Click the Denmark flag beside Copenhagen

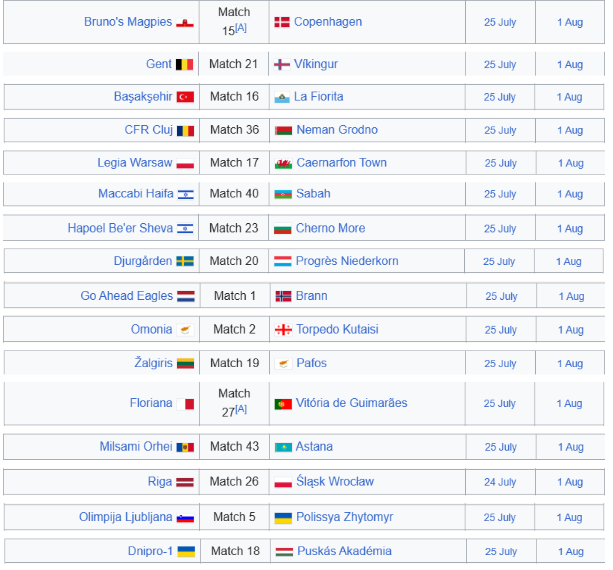click(282, 22)
